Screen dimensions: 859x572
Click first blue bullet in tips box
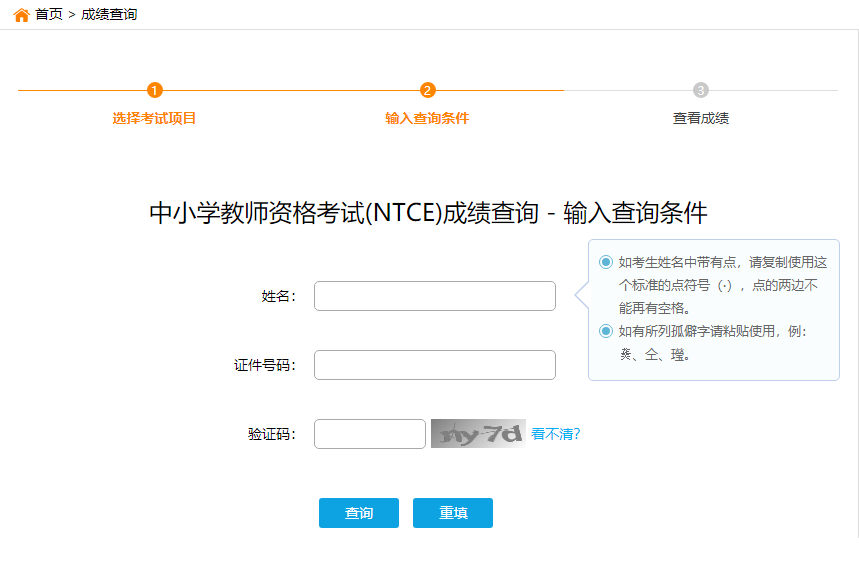pyautogui.click(x=605, y=262)
